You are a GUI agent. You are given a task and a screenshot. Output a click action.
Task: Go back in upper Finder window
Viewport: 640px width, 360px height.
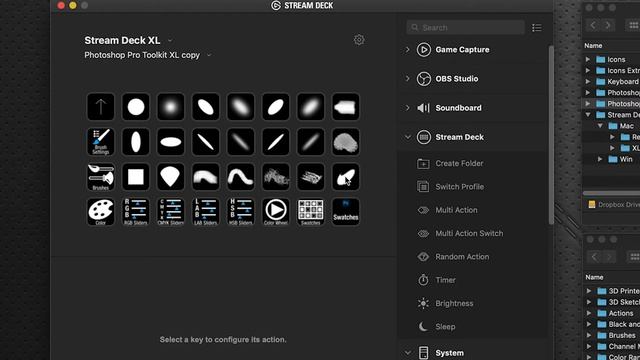[x=593, y=25]
